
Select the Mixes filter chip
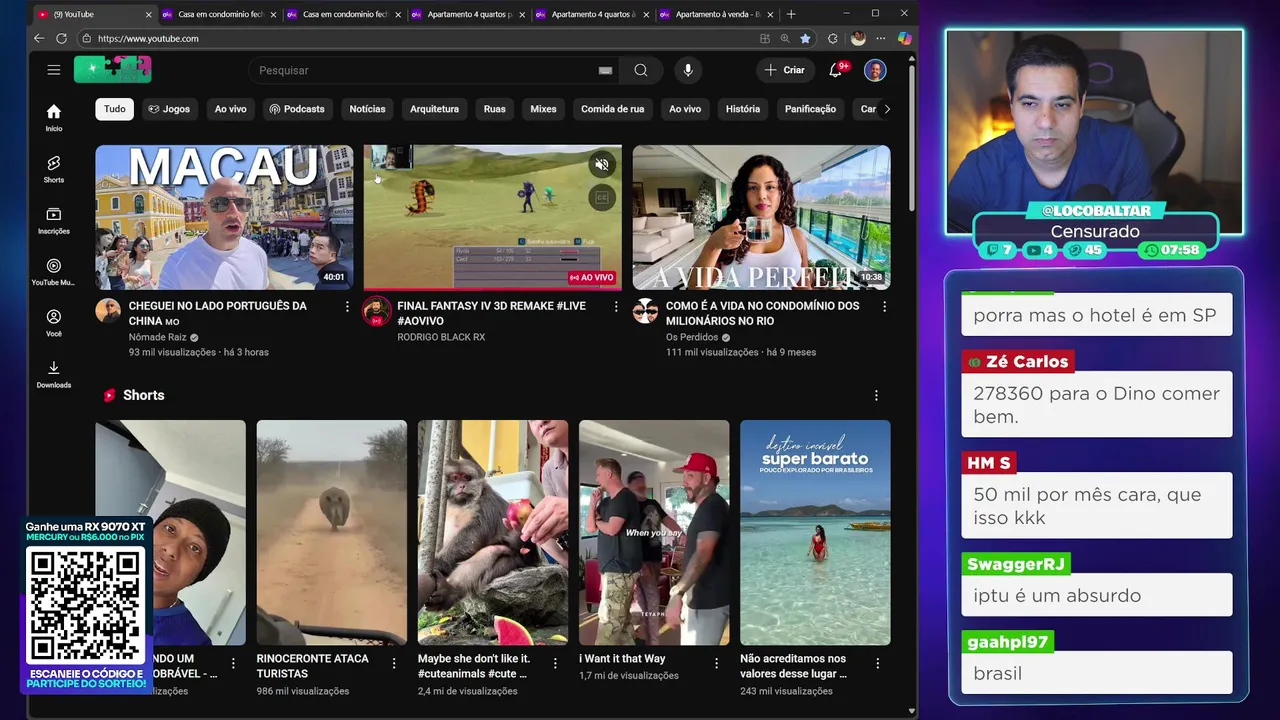point(543,109)
